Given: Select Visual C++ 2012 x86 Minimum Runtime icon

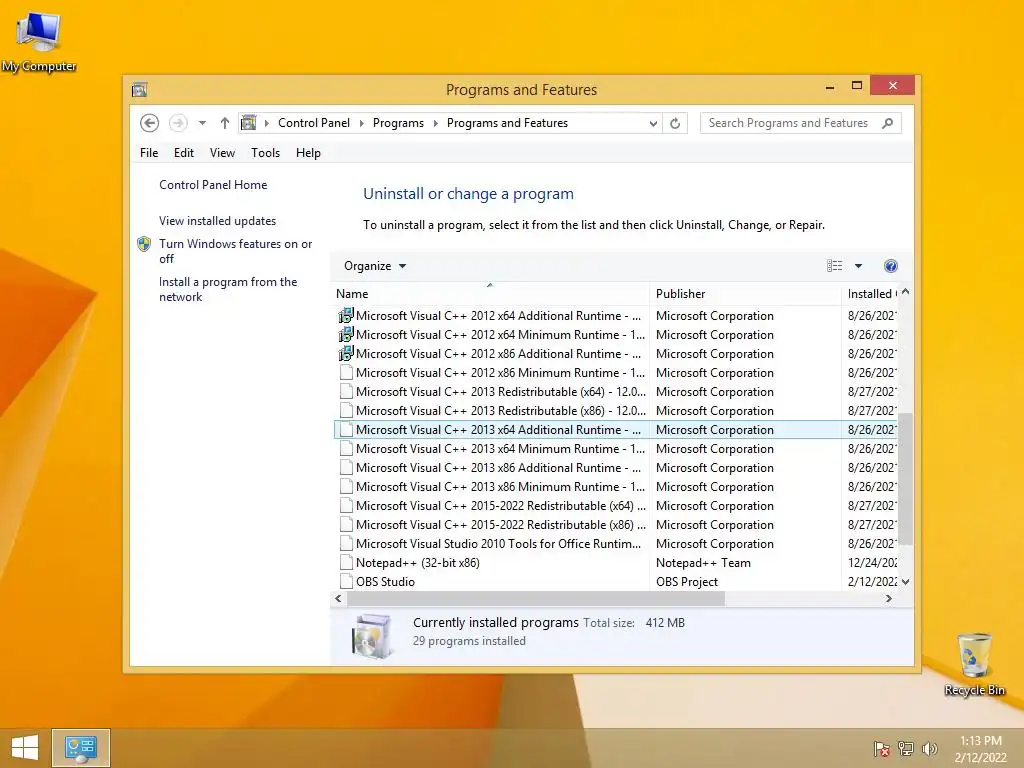Looking at the screenshot, I should coord(346,372).
